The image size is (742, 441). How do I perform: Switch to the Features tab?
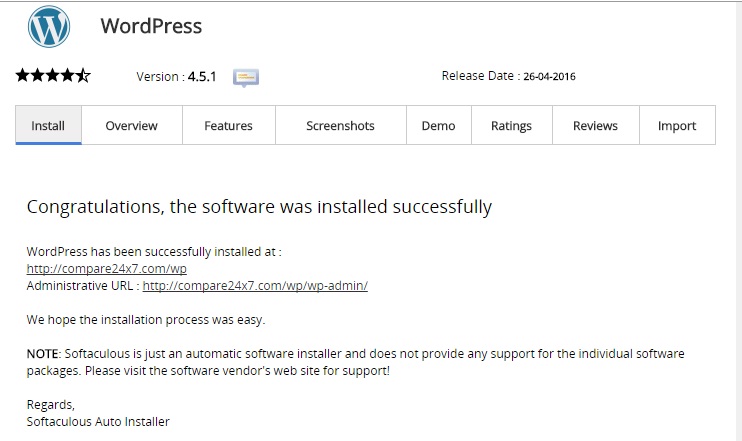click(x=228, y=126)
